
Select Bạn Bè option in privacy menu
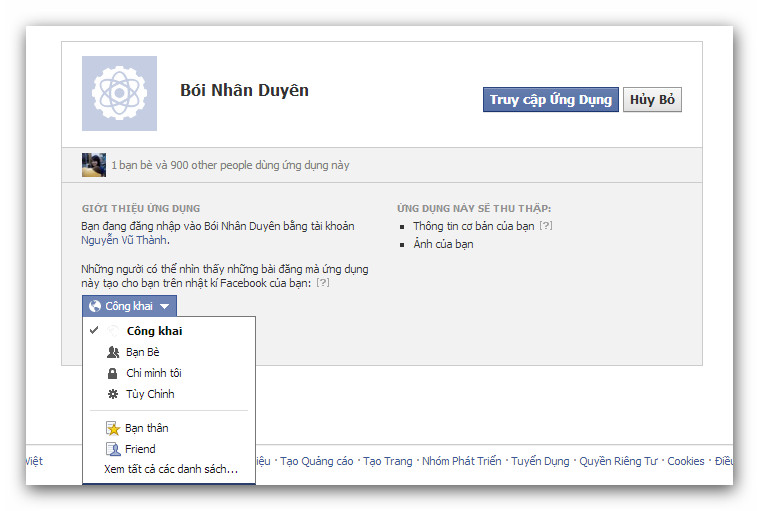169,352
